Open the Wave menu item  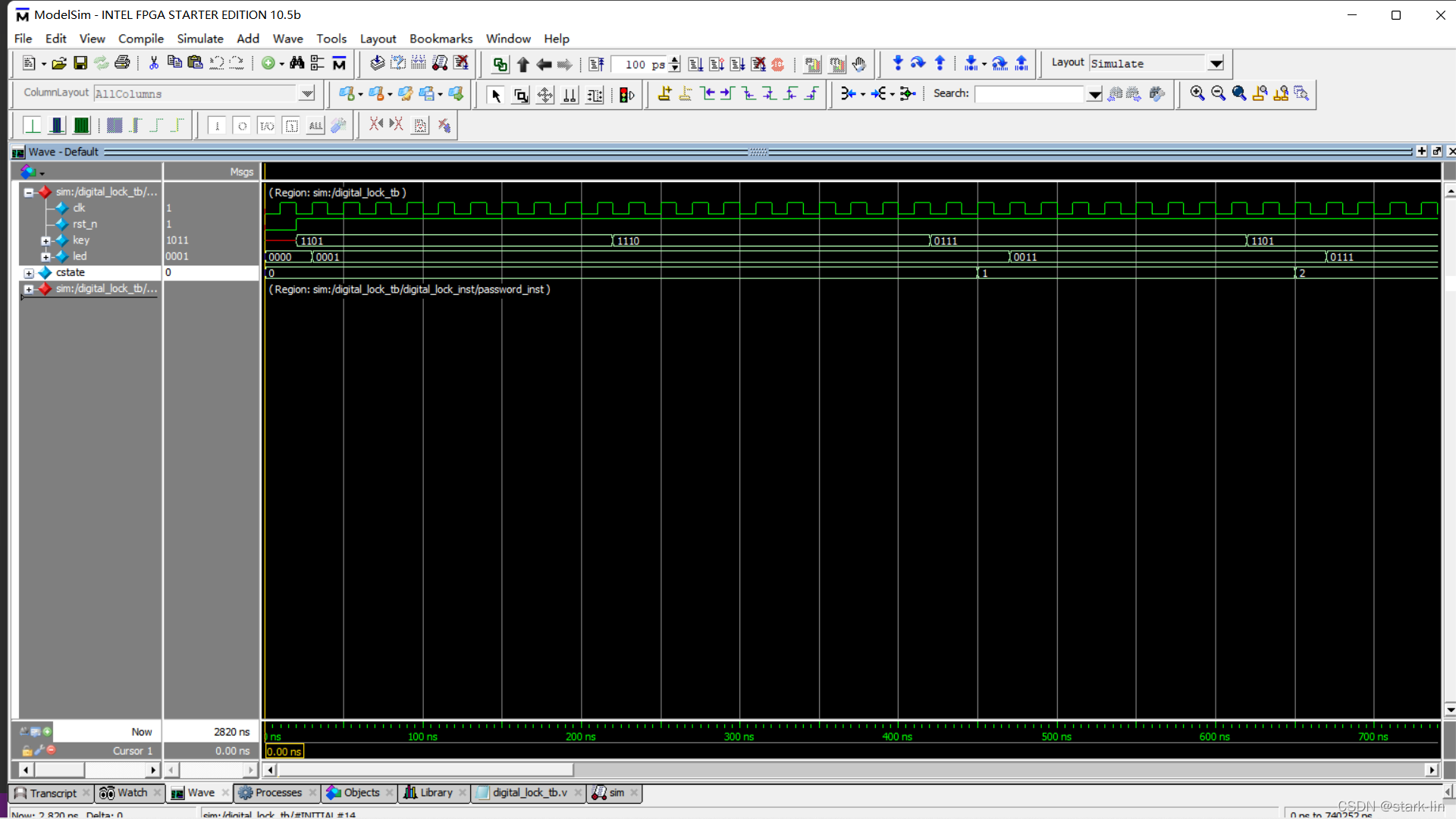click(x=287, y=38)
